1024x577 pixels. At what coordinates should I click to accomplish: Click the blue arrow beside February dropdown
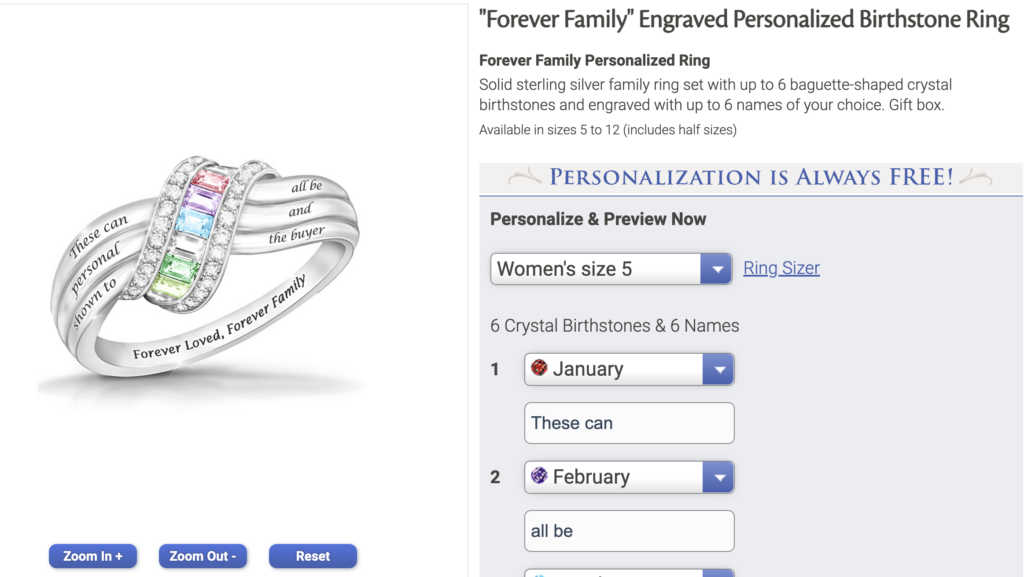(718, 476)
